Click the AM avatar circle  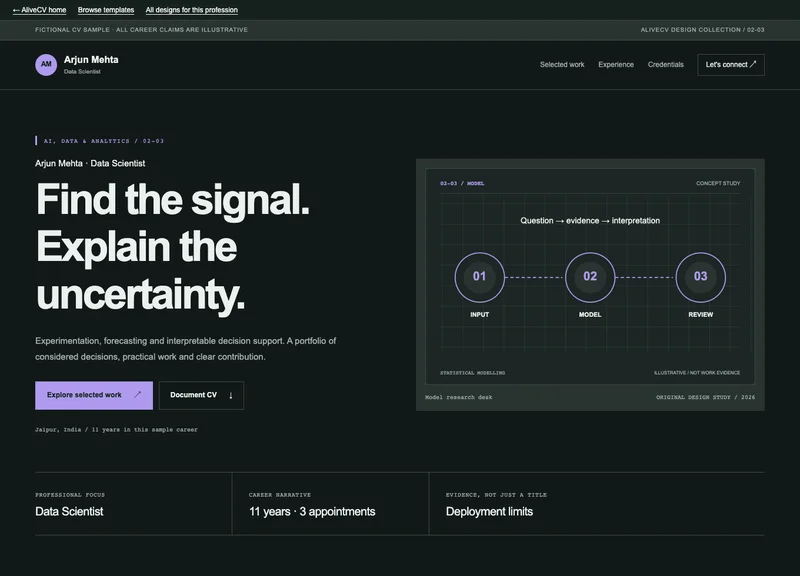46,65
